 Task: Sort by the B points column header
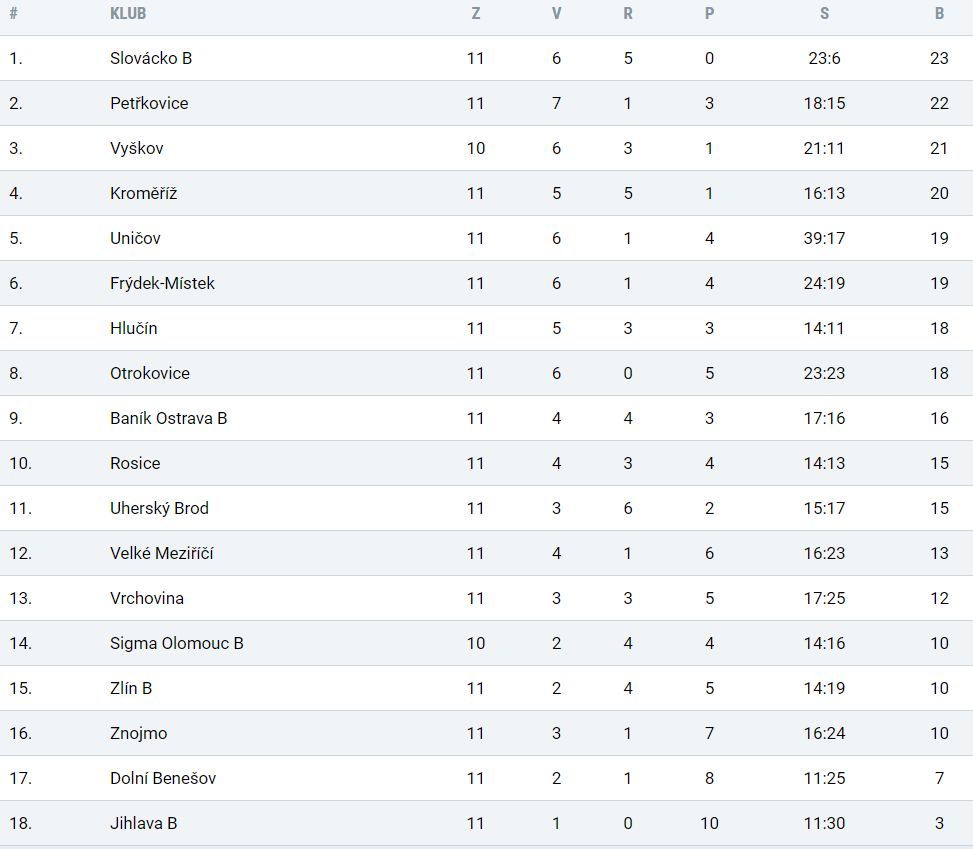click(x=939, y=14)
